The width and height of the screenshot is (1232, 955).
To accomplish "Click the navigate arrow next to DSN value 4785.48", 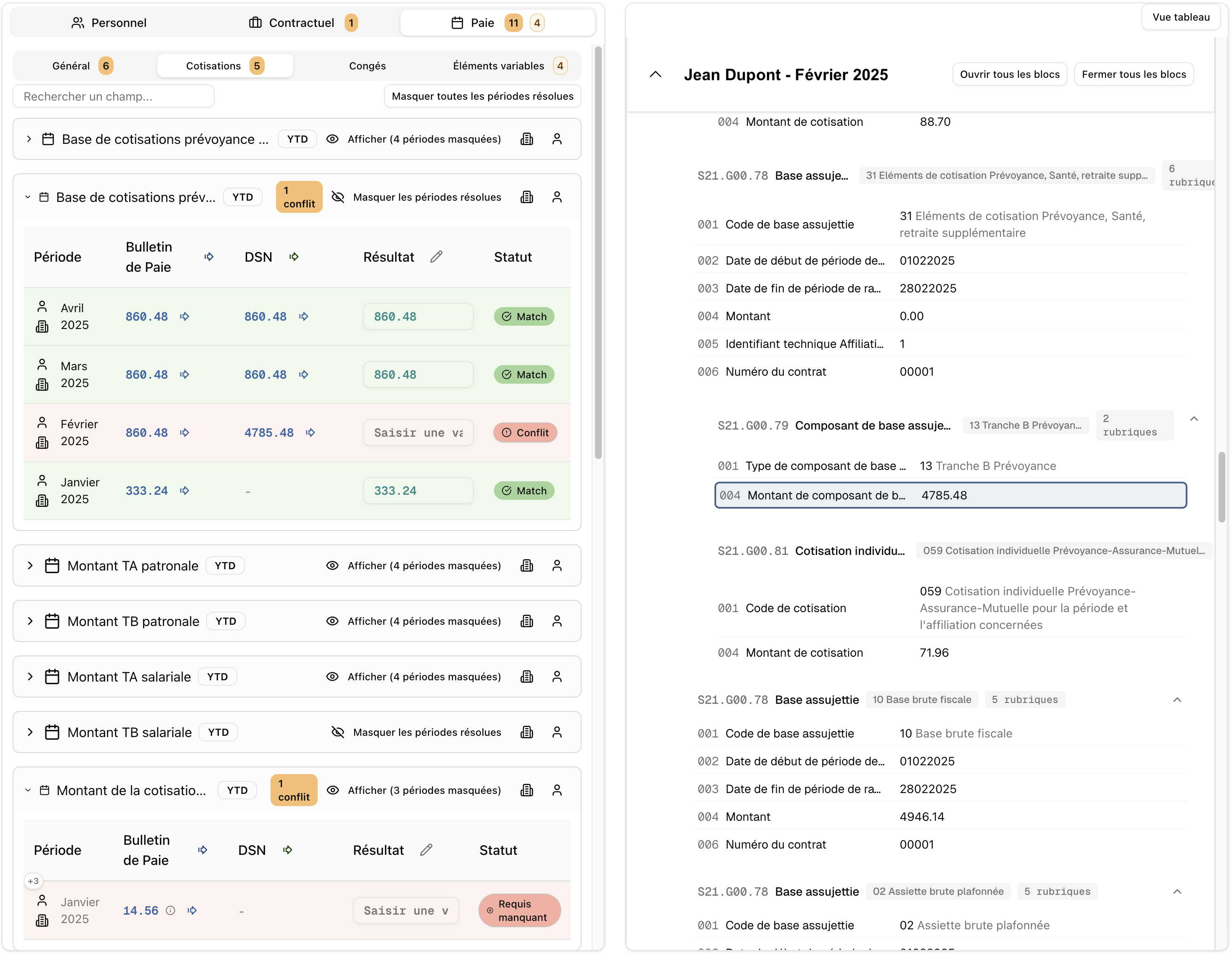I will click(x=310, y=432).
